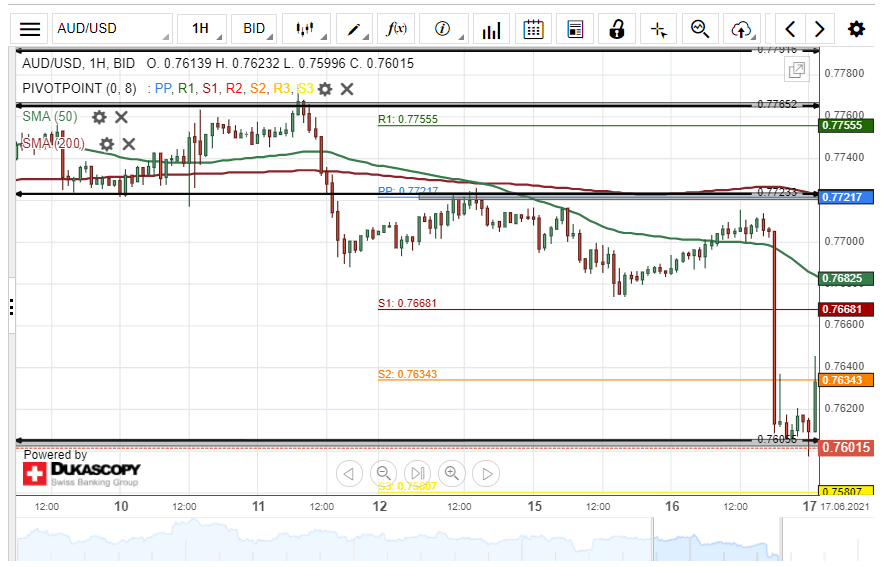Expand the left side panel handle
Viewport: 884px width, 567px height.
click(11, 307)
